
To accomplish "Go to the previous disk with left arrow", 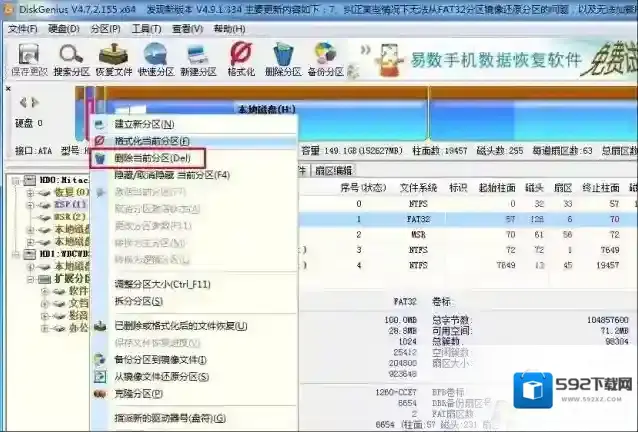I will pyautogui.click(x=22, y=102).
